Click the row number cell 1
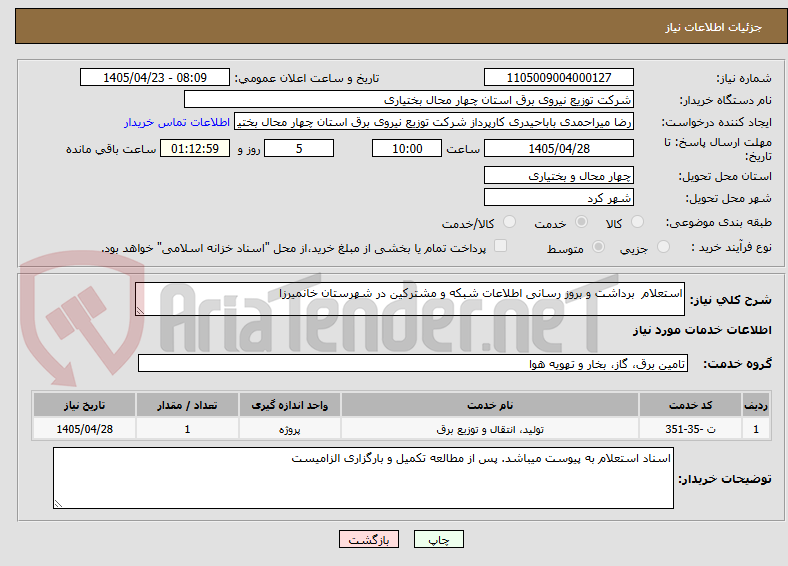 (x=756, y=429)
